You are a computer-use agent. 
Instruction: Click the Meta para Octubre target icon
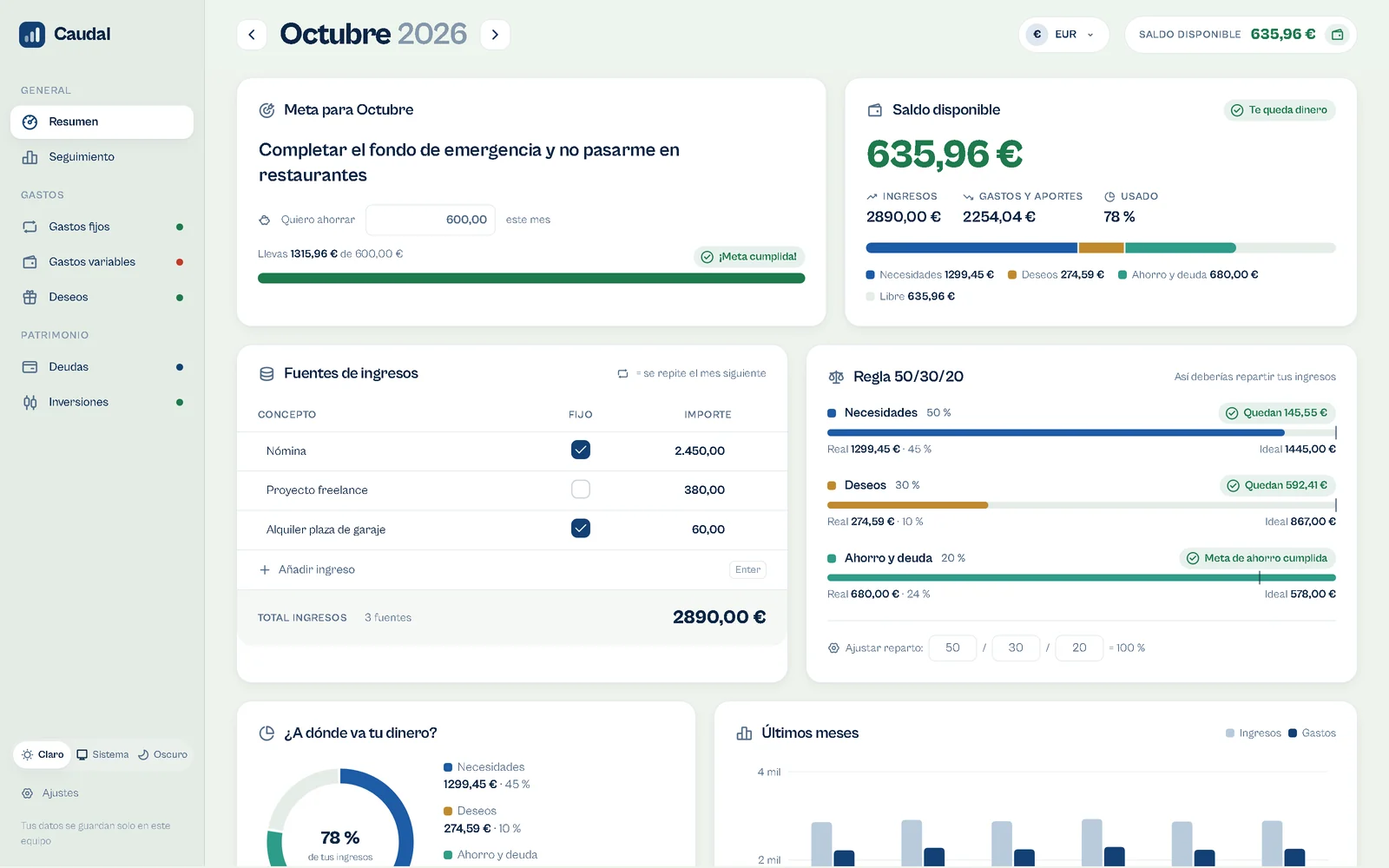tap(267, 110)
